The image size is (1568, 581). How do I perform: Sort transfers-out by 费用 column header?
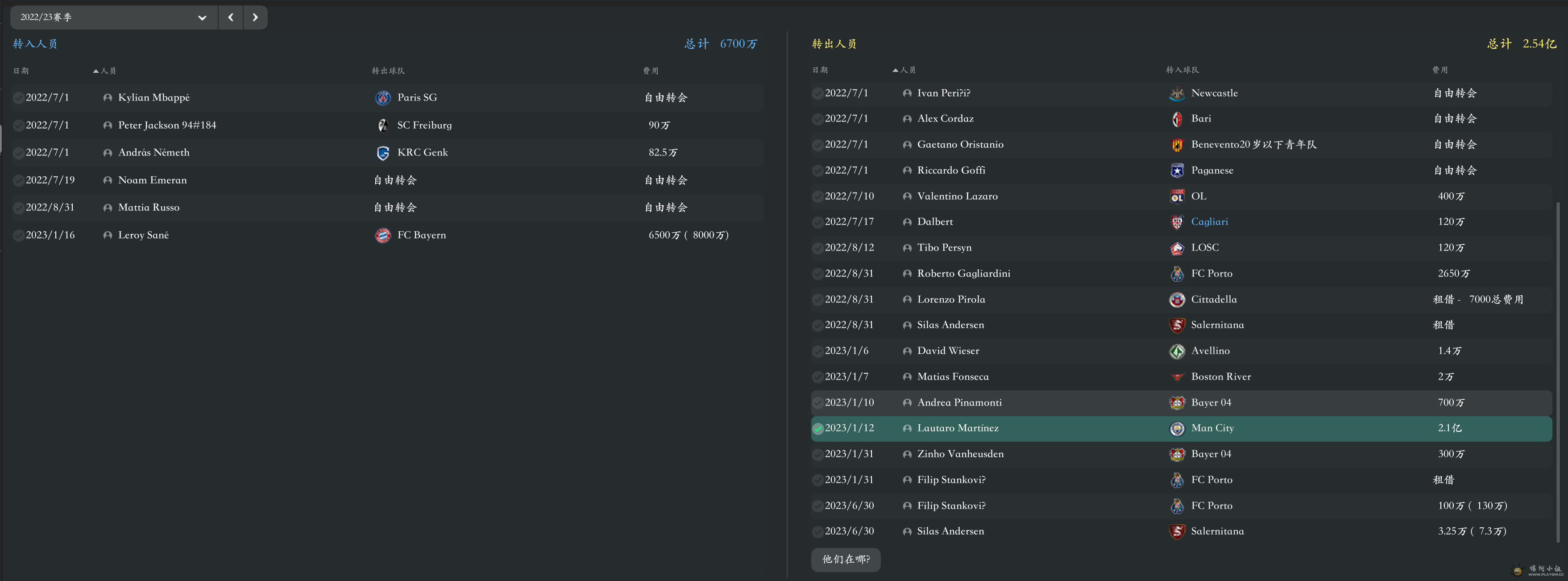tap(1439, 70)
